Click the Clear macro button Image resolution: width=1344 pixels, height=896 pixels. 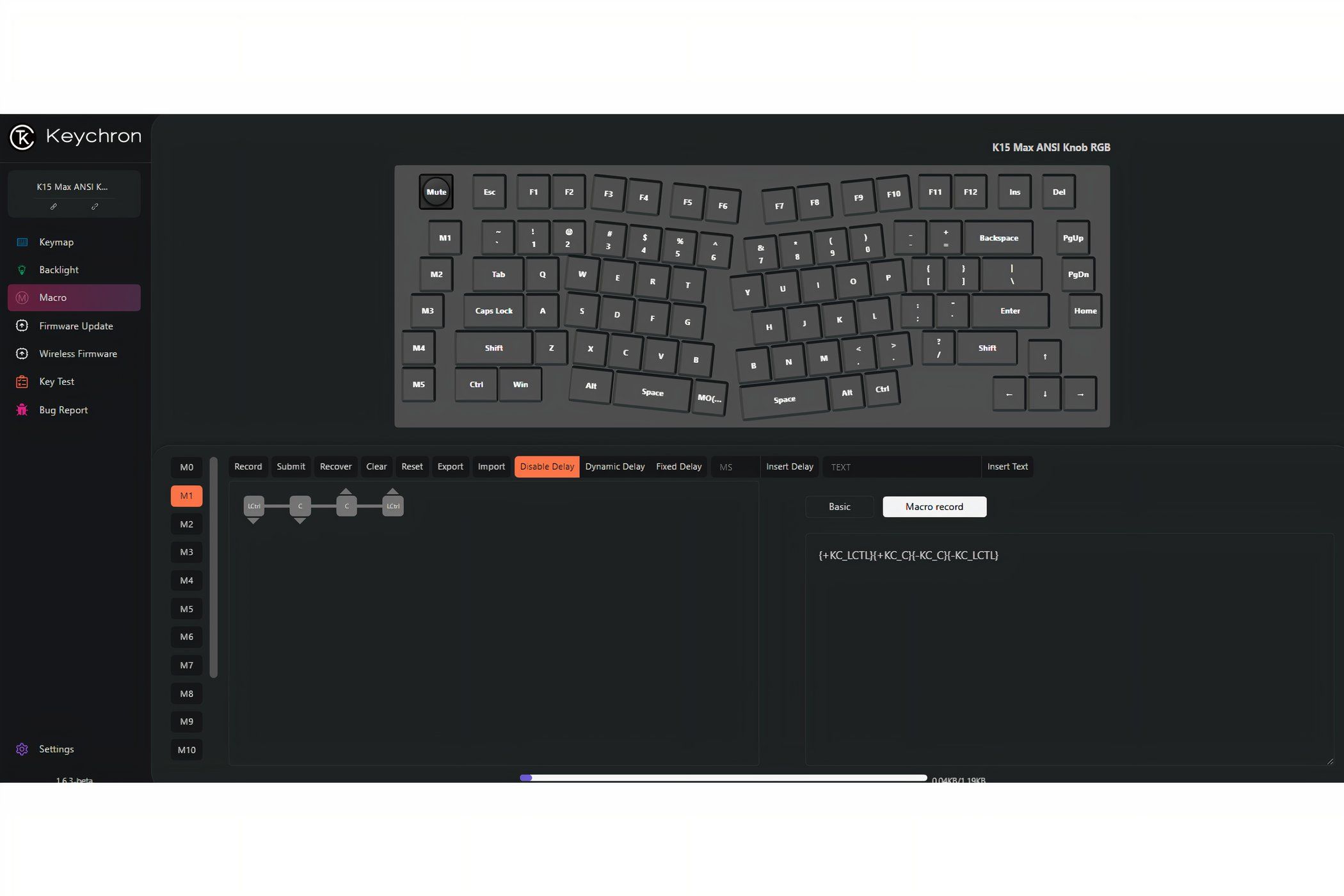pyautogui.click(x=376, y=466)
